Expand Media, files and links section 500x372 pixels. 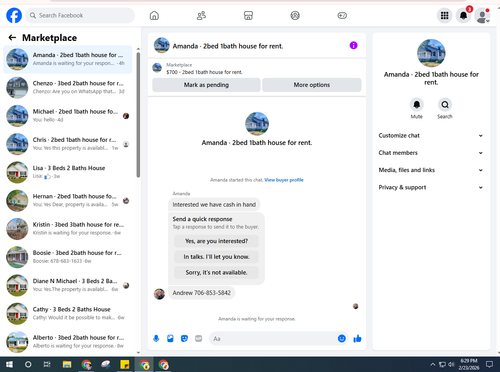431,170
